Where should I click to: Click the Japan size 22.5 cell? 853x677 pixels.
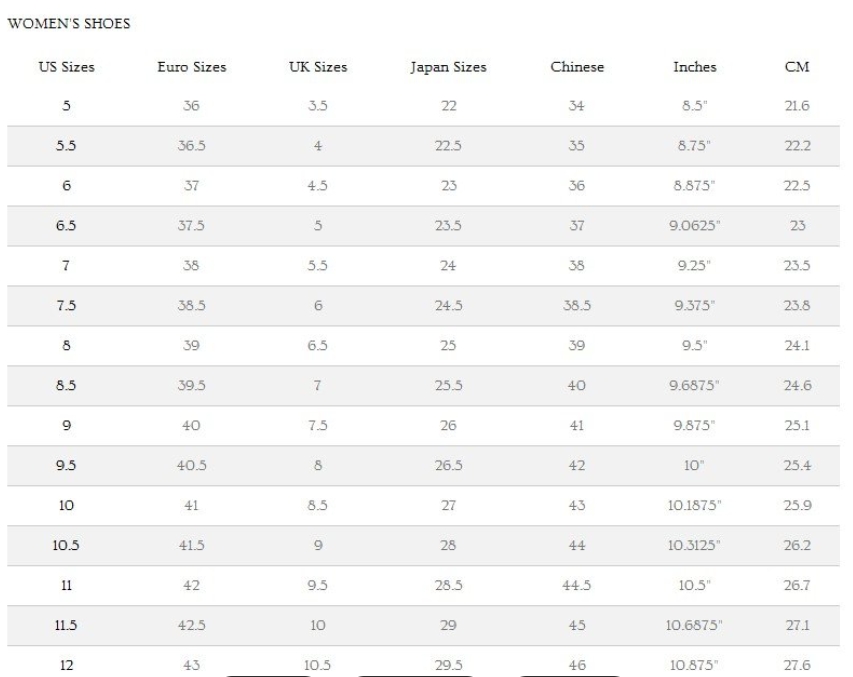(448, 146)
